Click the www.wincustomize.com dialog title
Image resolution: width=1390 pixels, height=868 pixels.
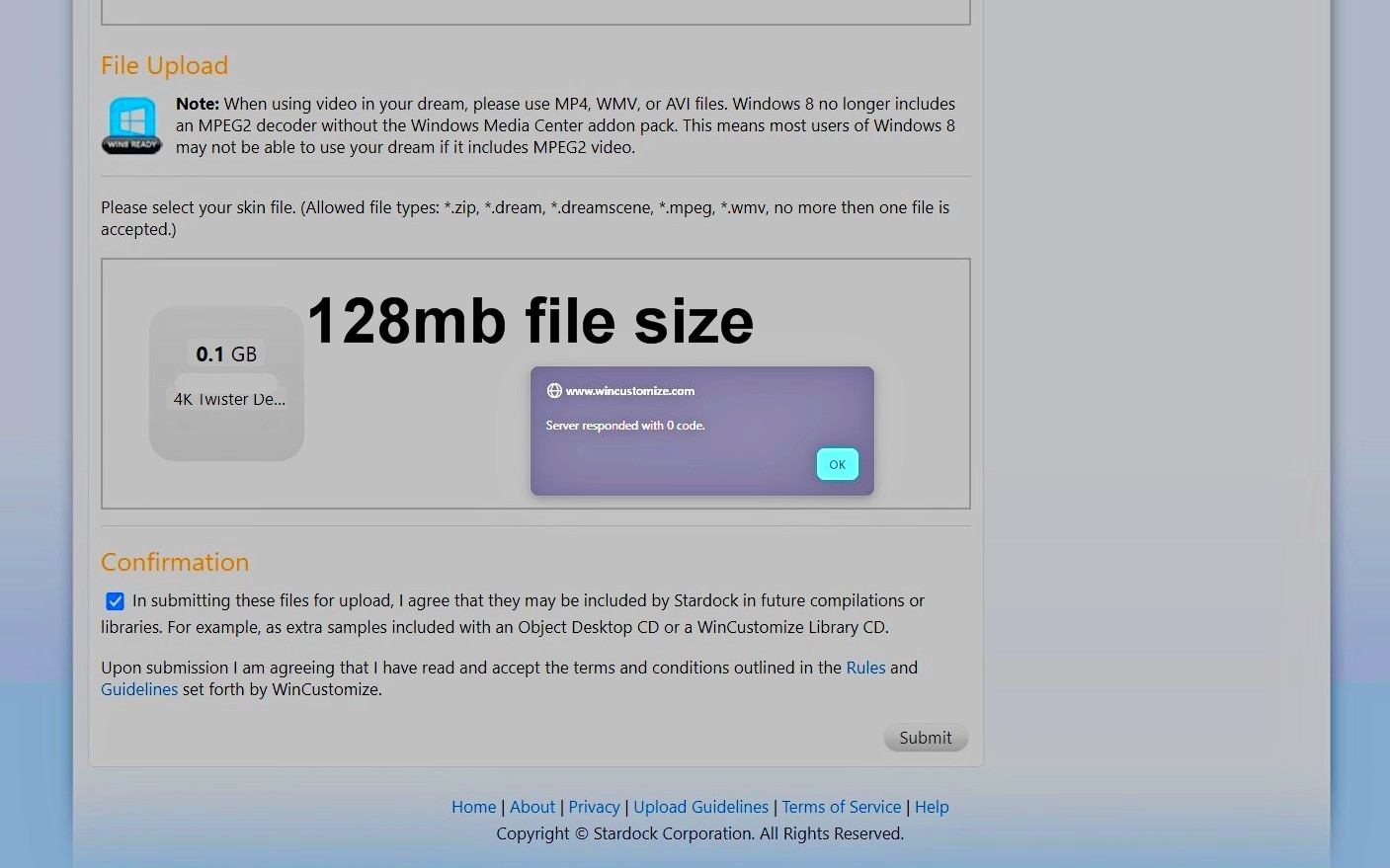point(629,391)
